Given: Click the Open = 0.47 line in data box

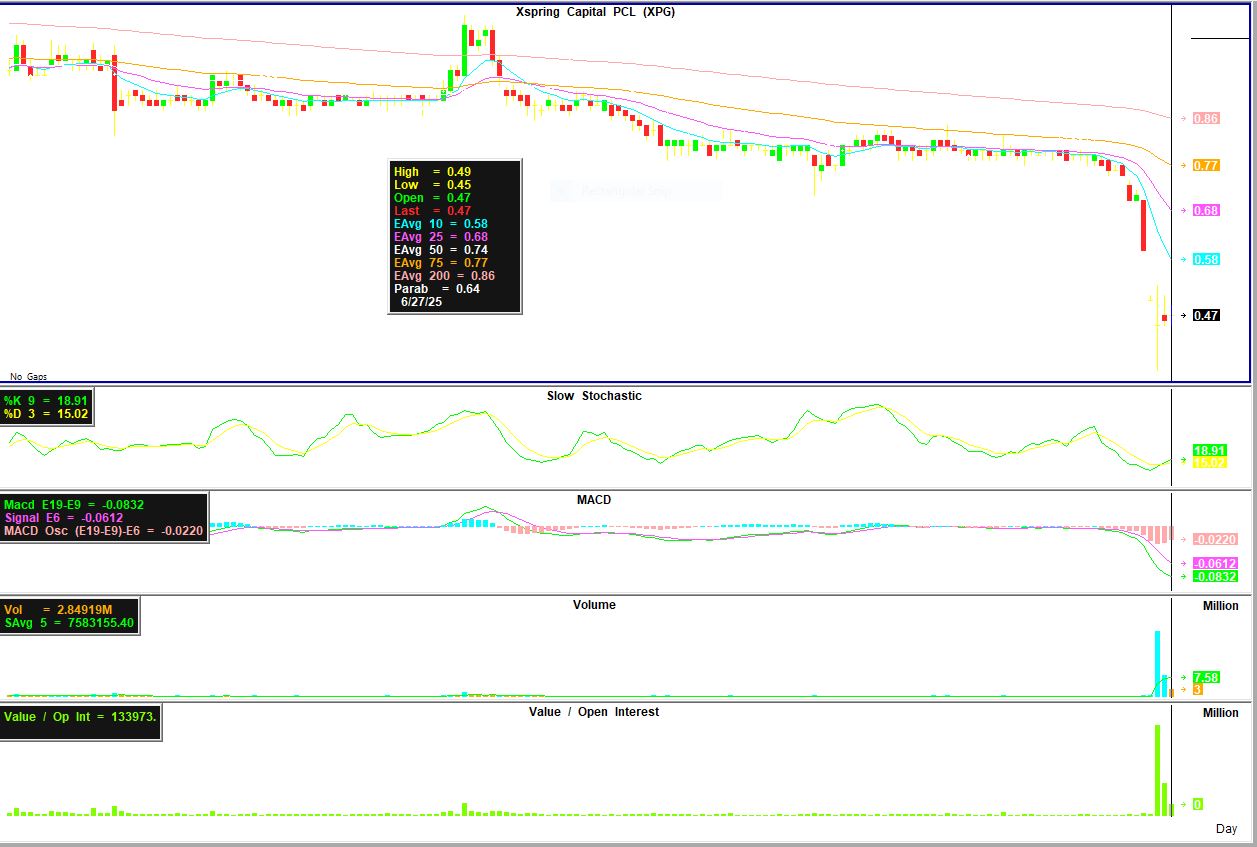Looking at the screenshot, I should pyautogui.click(x=432, y=198).
